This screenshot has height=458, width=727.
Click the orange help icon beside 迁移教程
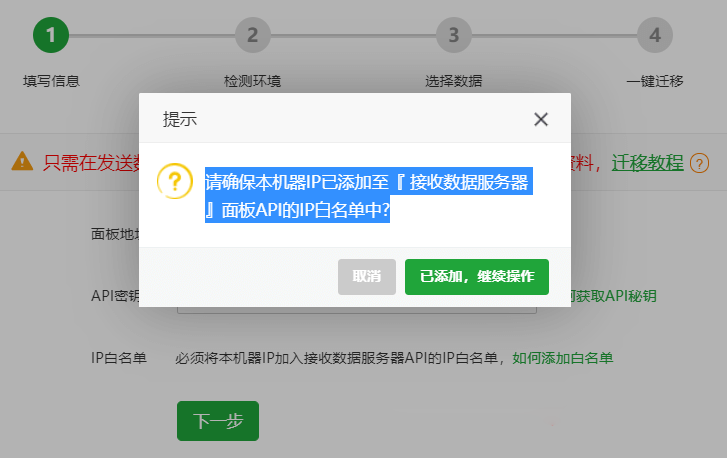(x=699, y=163)
